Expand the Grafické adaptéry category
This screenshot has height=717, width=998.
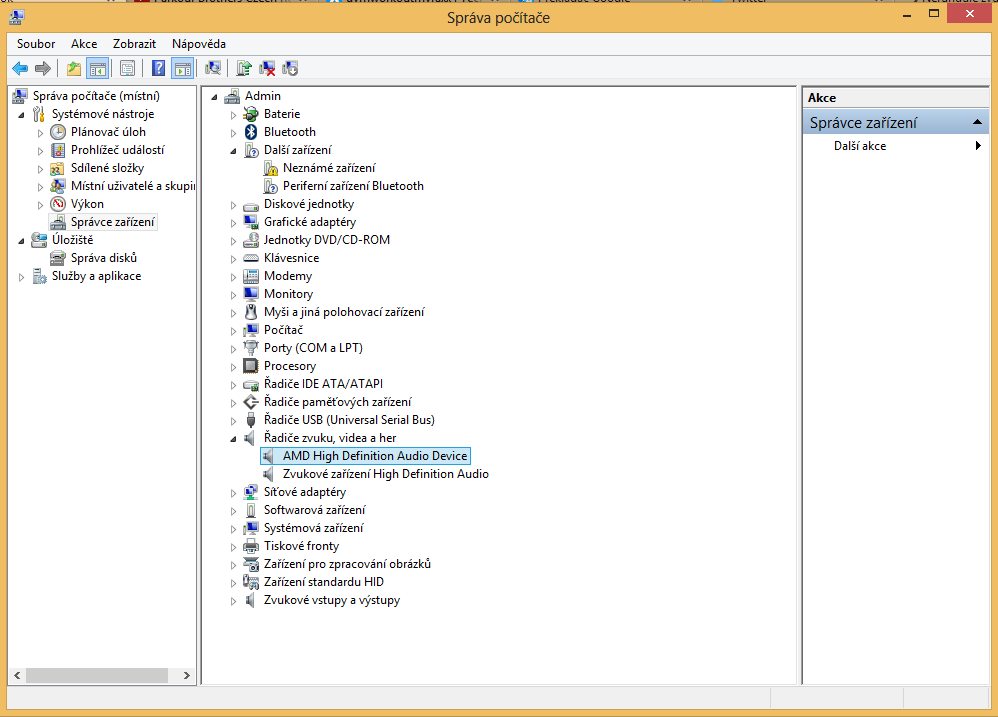(234, 223)
